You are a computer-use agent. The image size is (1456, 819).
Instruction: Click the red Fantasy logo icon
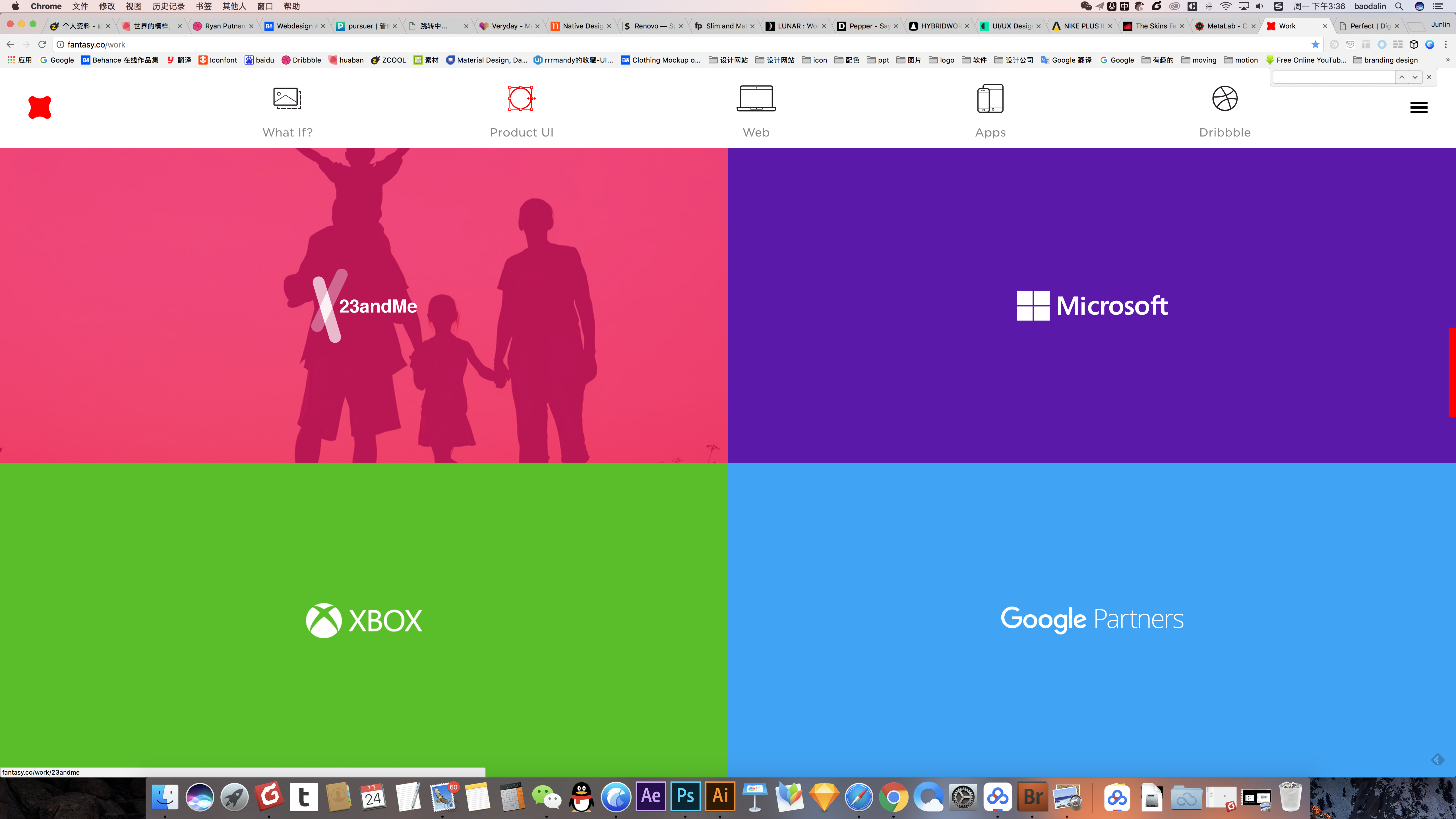click(40, 107)
